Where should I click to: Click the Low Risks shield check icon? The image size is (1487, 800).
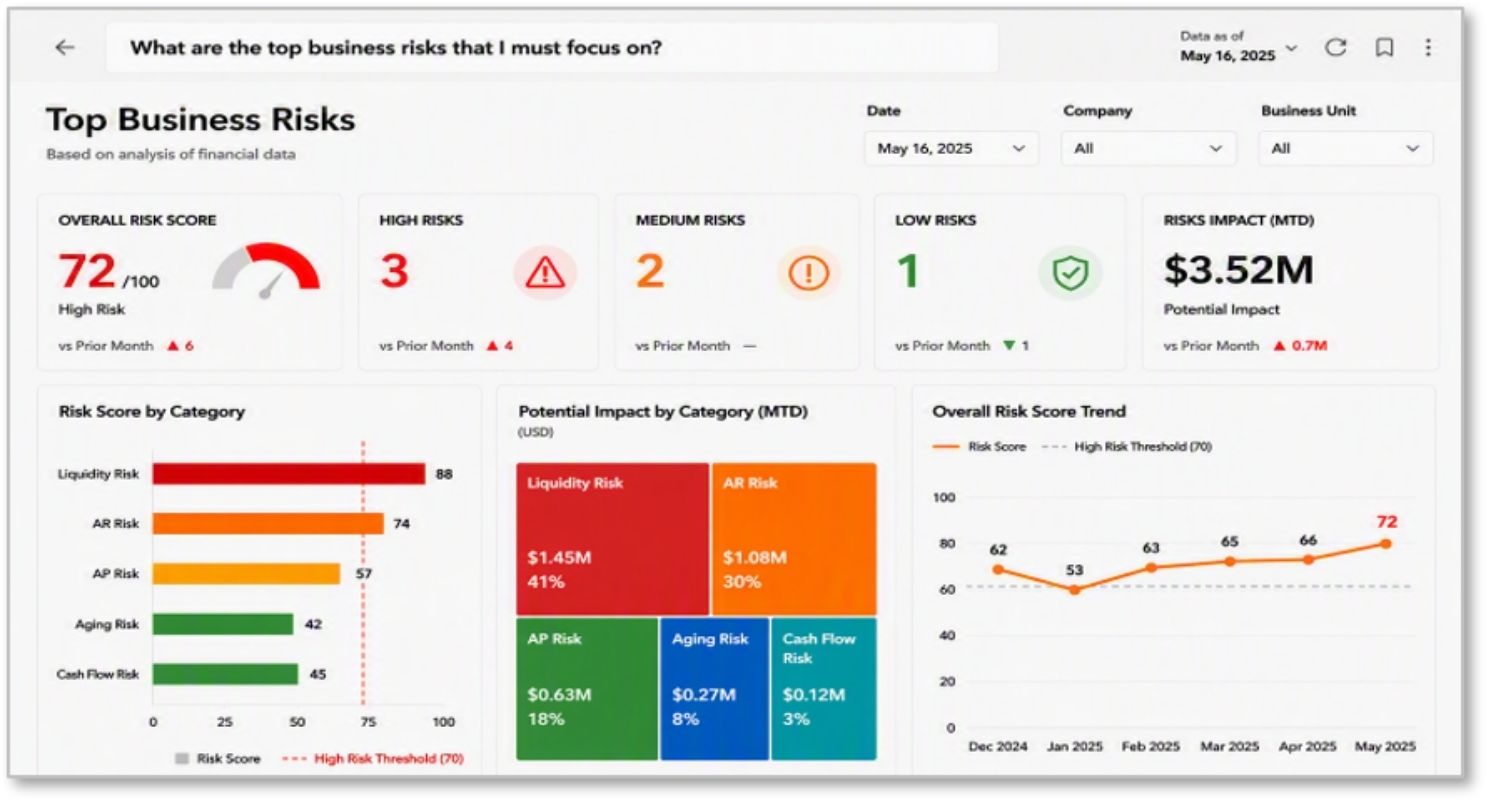click(1070, 272)
